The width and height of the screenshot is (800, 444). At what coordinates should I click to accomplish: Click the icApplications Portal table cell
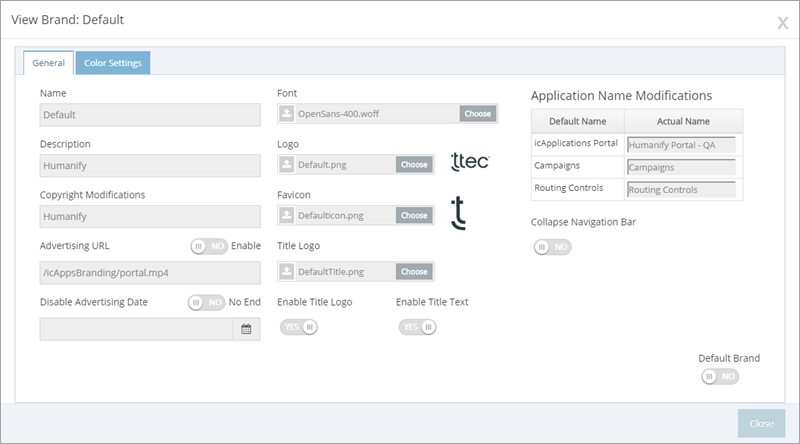pyautogui.click(x=576, y=143)
